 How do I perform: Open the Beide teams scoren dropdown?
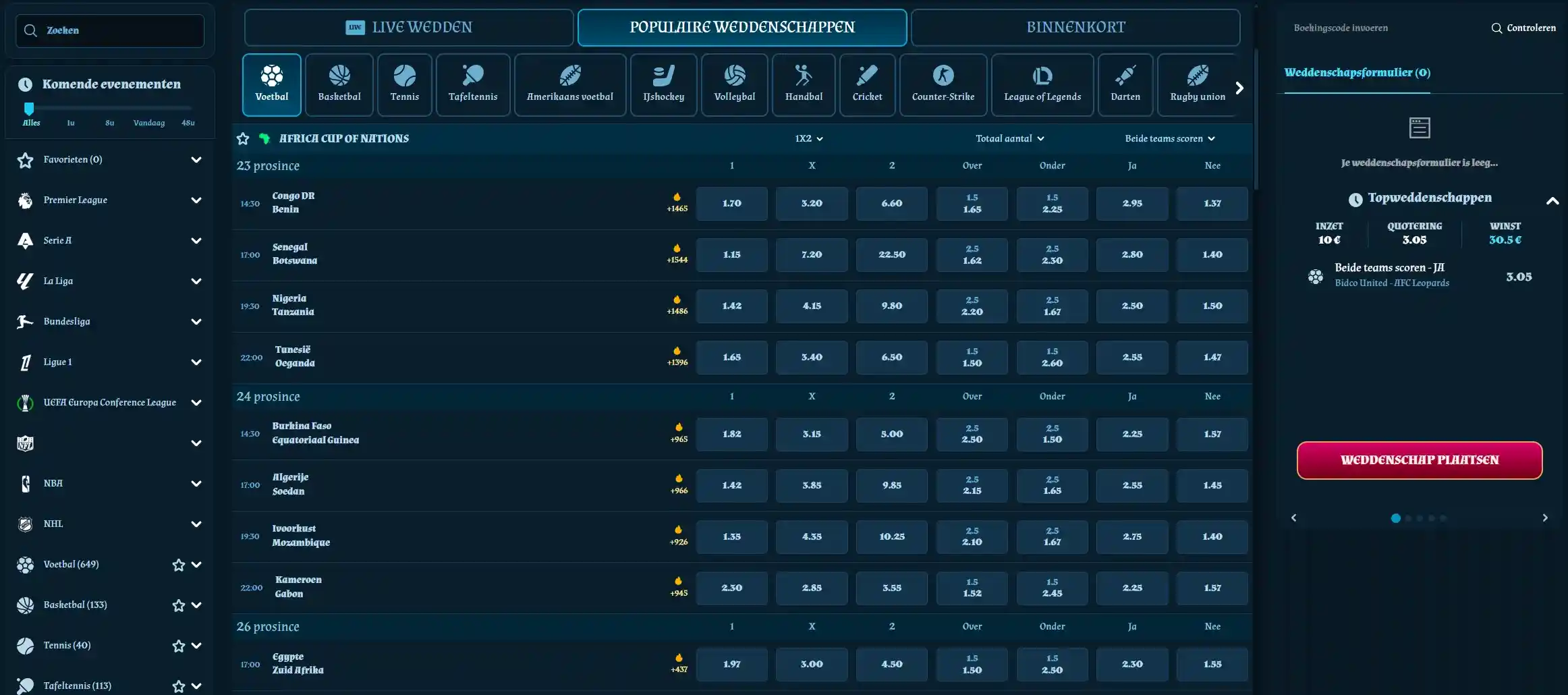point(1169,138)
